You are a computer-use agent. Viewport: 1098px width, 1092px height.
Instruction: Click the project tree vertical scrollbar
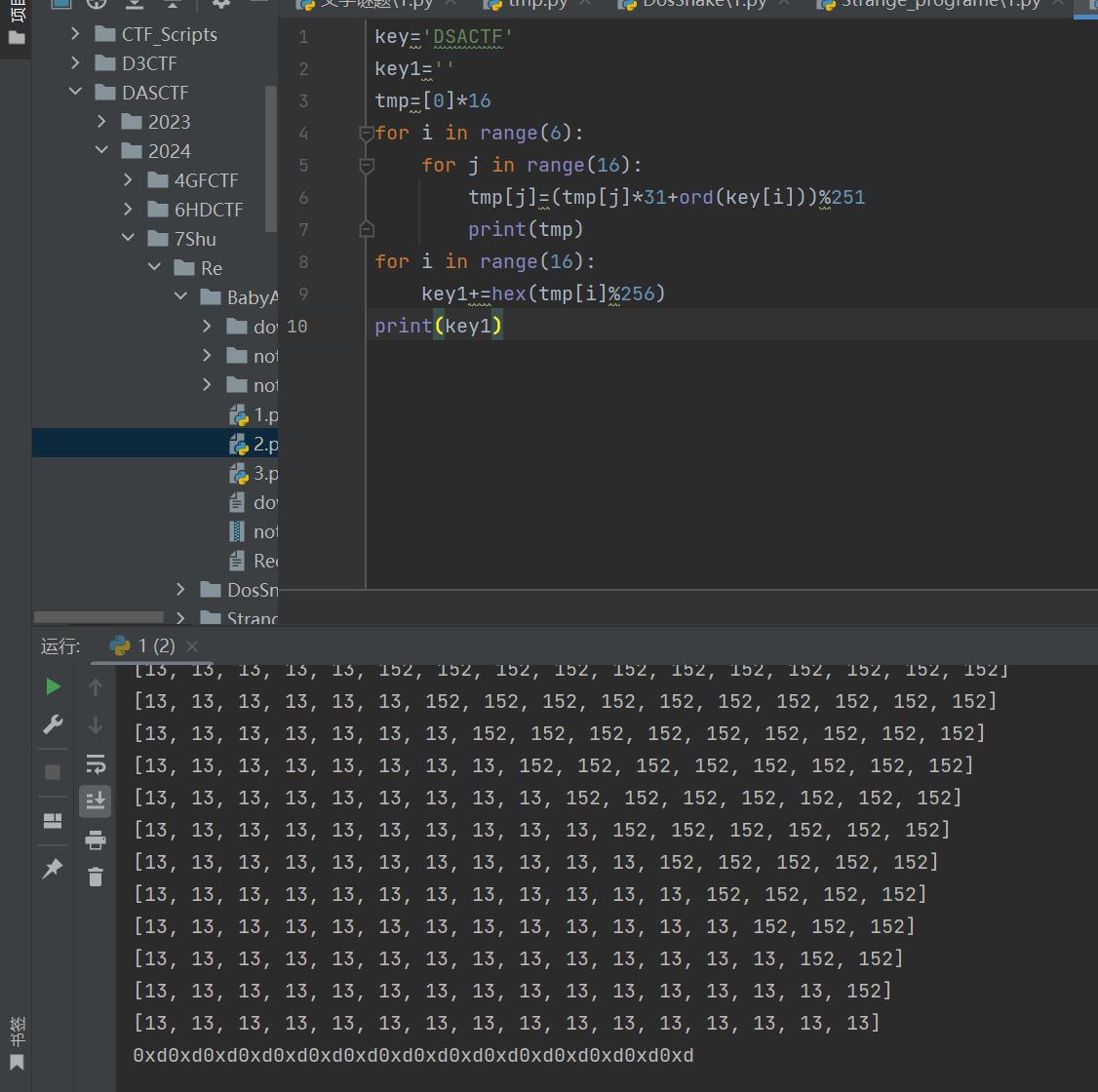point(271,158)
